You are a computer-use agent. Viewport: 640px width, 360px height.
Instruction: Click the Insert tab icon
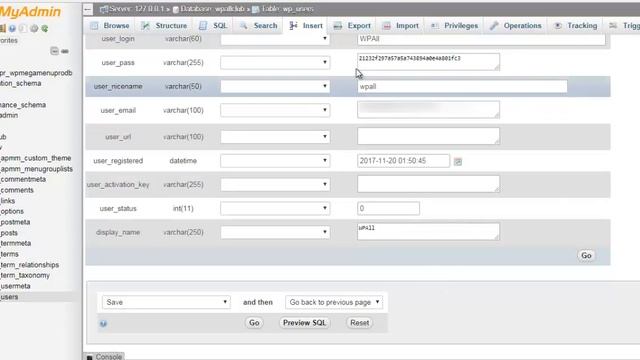[293, 26]
